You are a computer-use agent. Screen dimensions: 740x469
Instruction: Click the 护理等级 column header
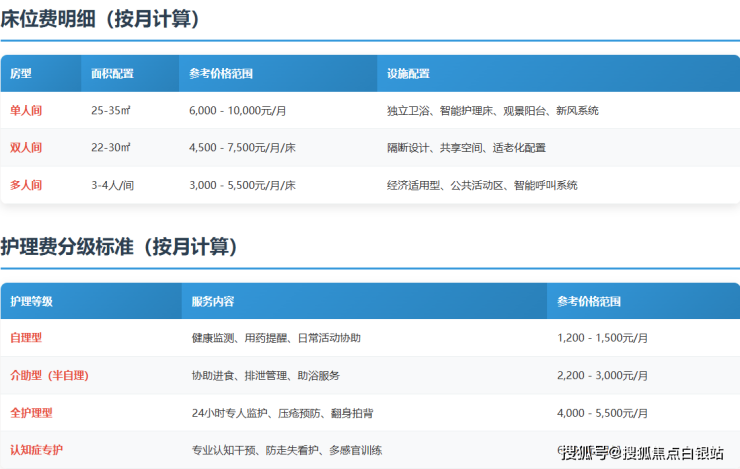click(x=31, y=301)
